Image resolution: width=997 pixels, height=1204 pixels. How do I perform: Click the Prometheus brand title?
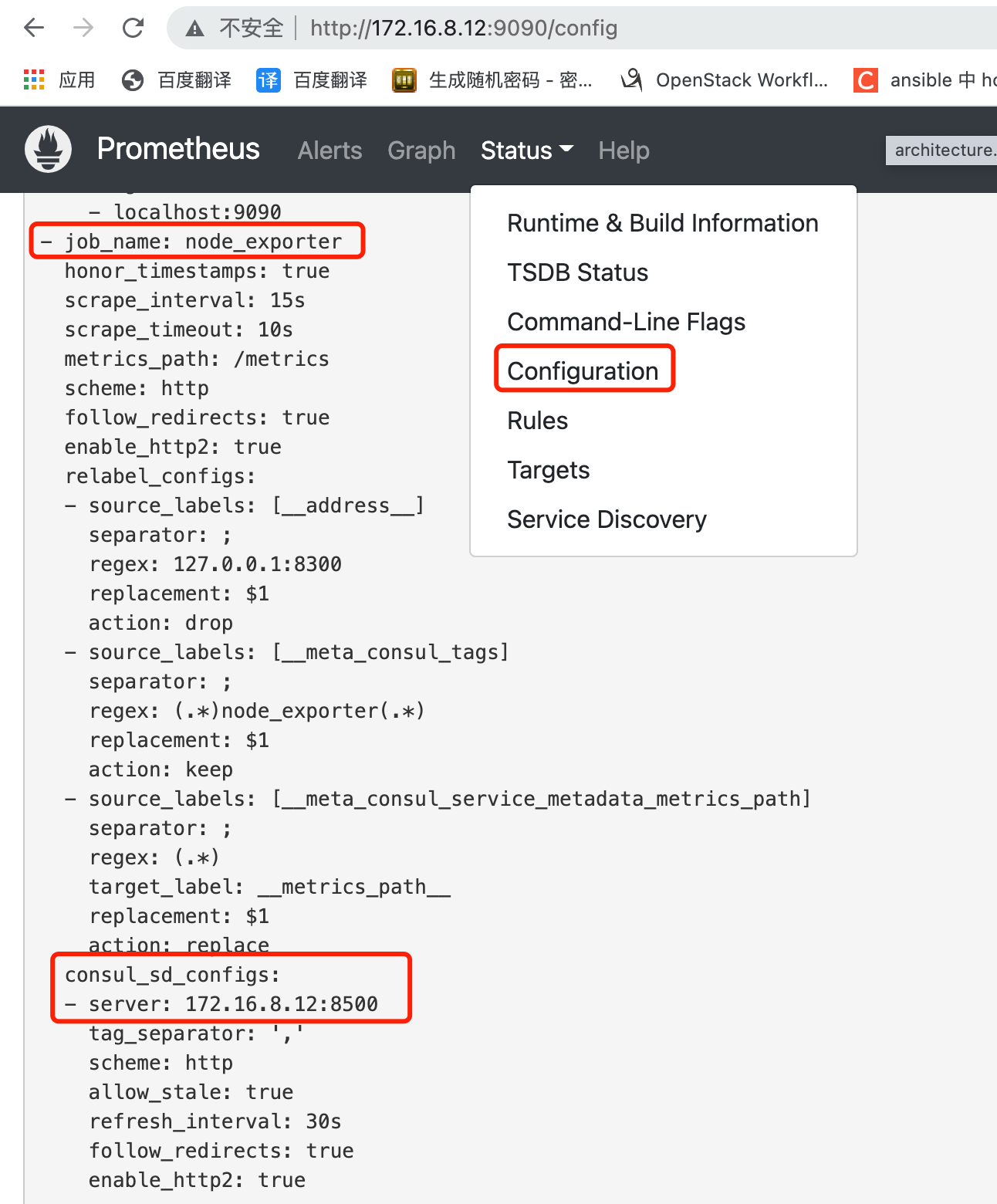178,149
